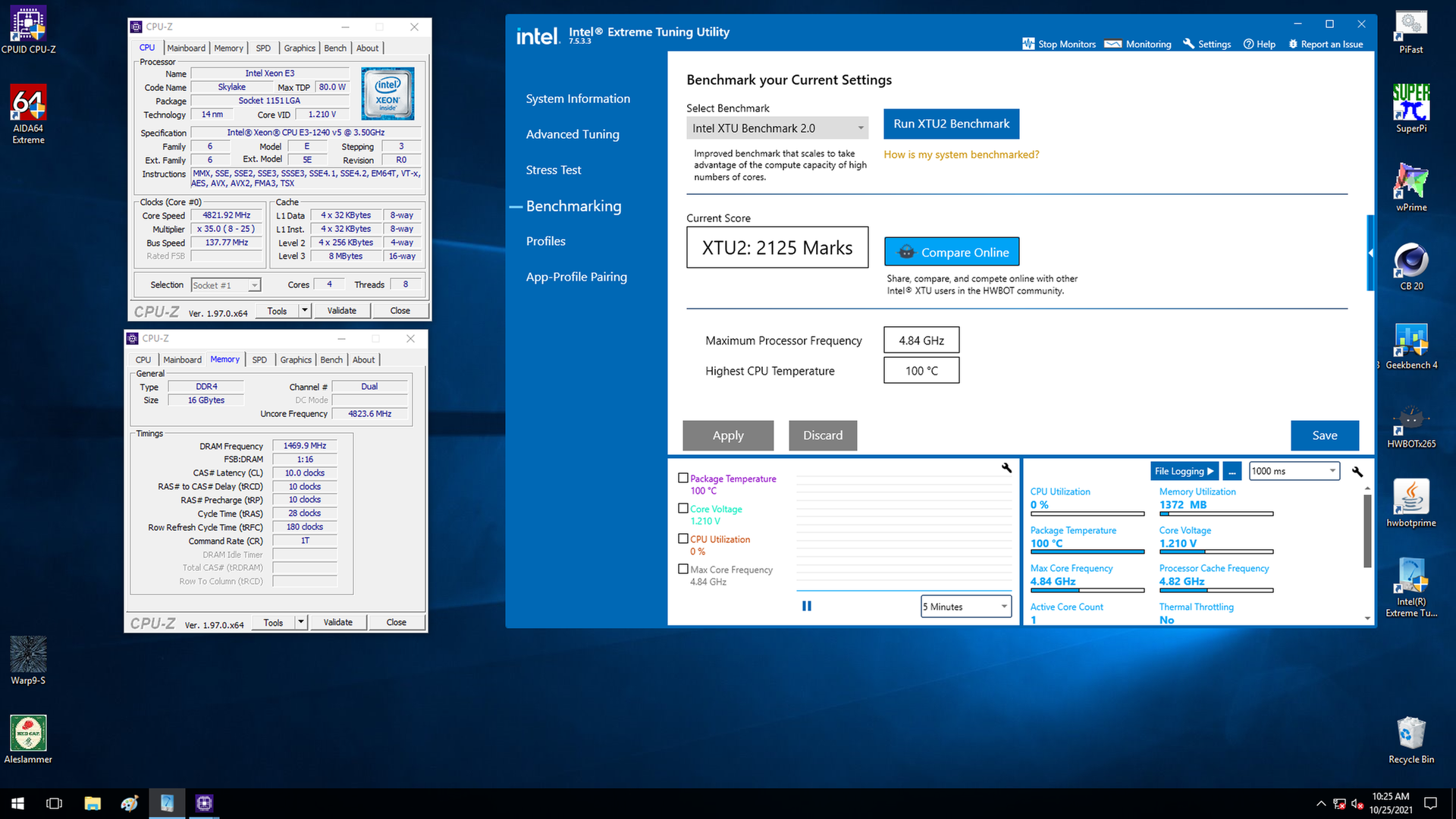Switch to SPD tab in upper CPU-Z
This screenshot has height=819, width=1456.
pyautogui.click(x=263, y=48)
